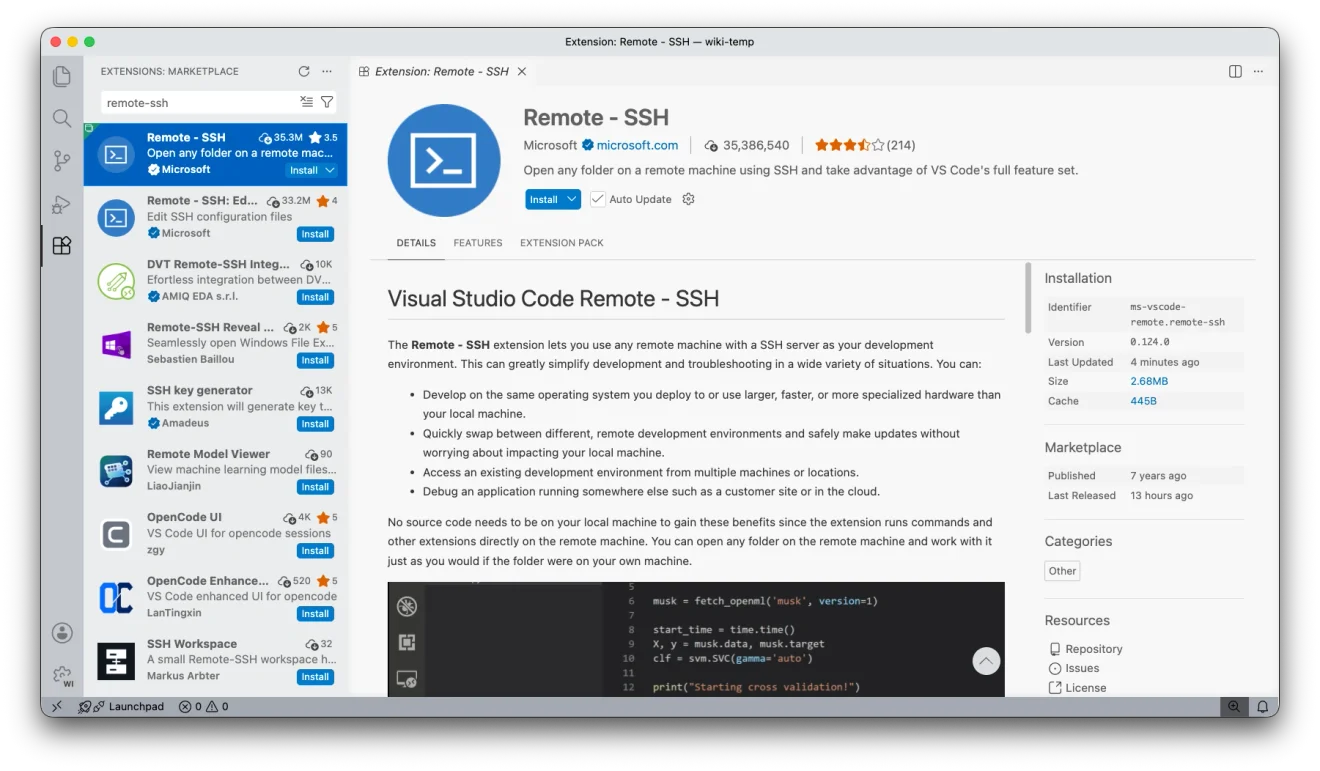Click the main Install button in extension header
Screen dimensions: 1320x771
[x=544, y=199]
